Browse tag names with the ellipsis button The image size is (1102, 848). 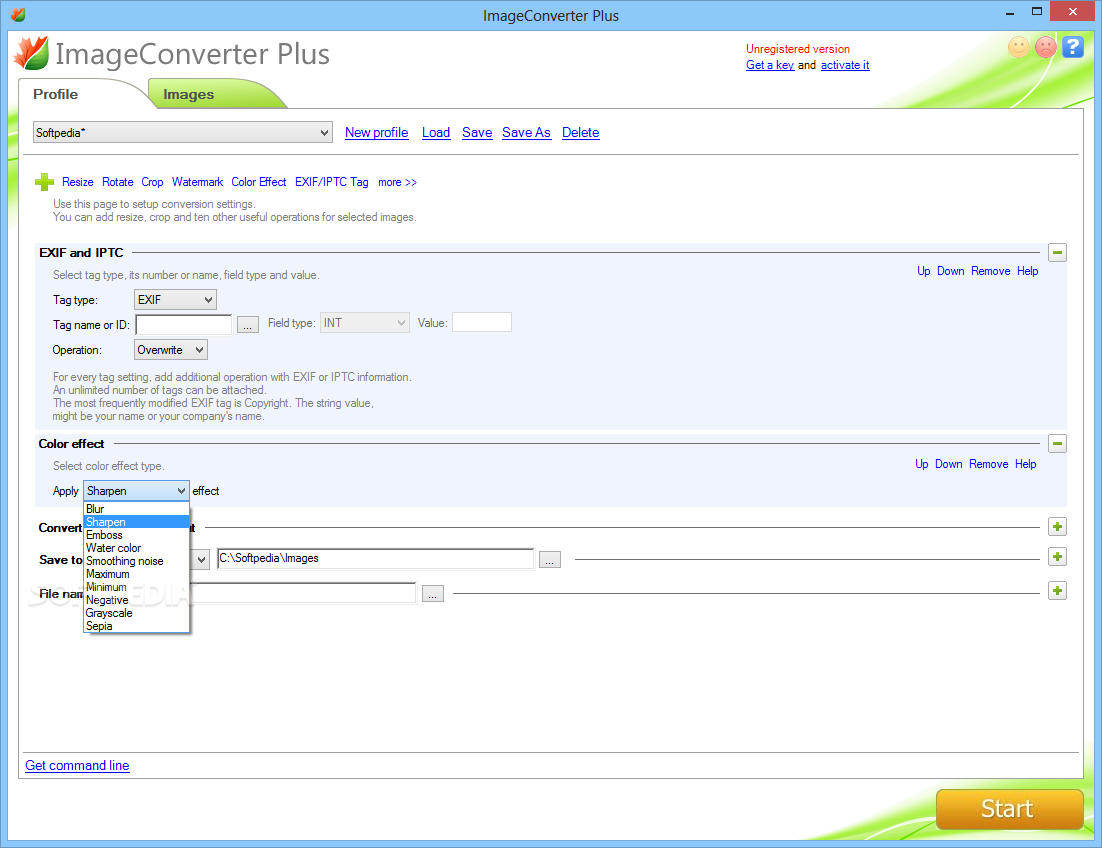pos(247,325)
